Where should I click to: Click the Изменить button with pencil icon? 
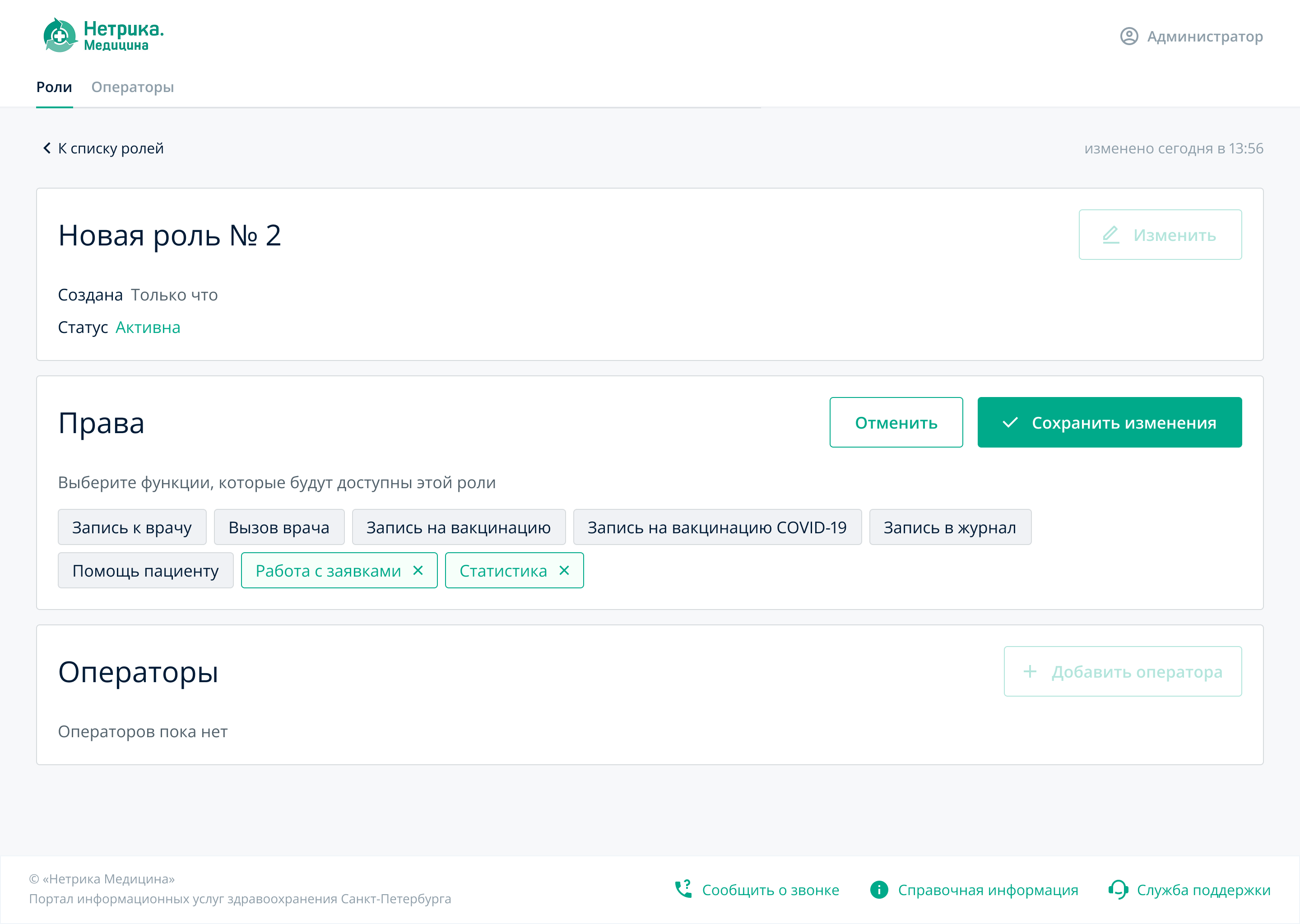(1160, 235)
